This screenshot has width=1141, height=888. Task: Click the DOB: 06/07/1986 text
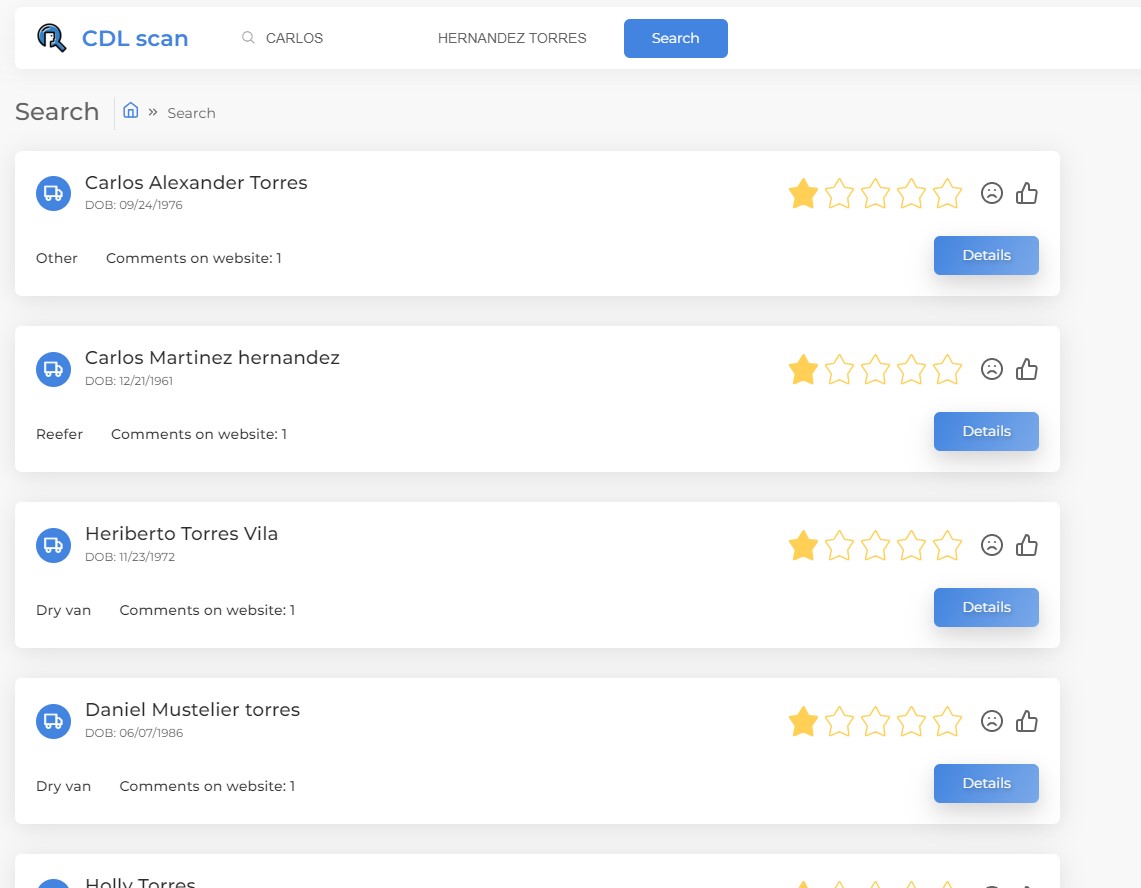(134, 733)
